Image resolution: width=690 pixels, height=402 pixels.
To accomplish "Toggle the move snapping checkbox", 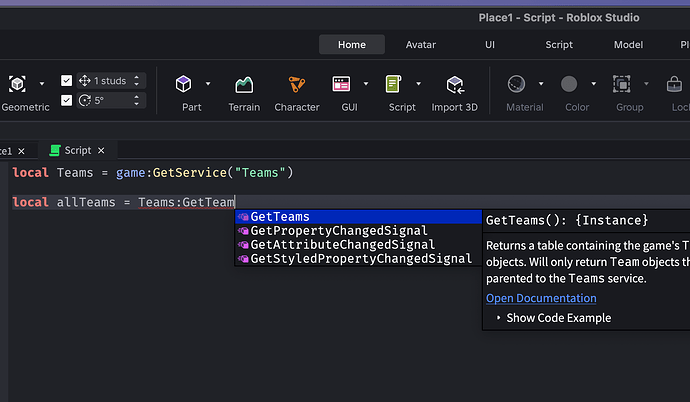I will [x=66, y=80].
